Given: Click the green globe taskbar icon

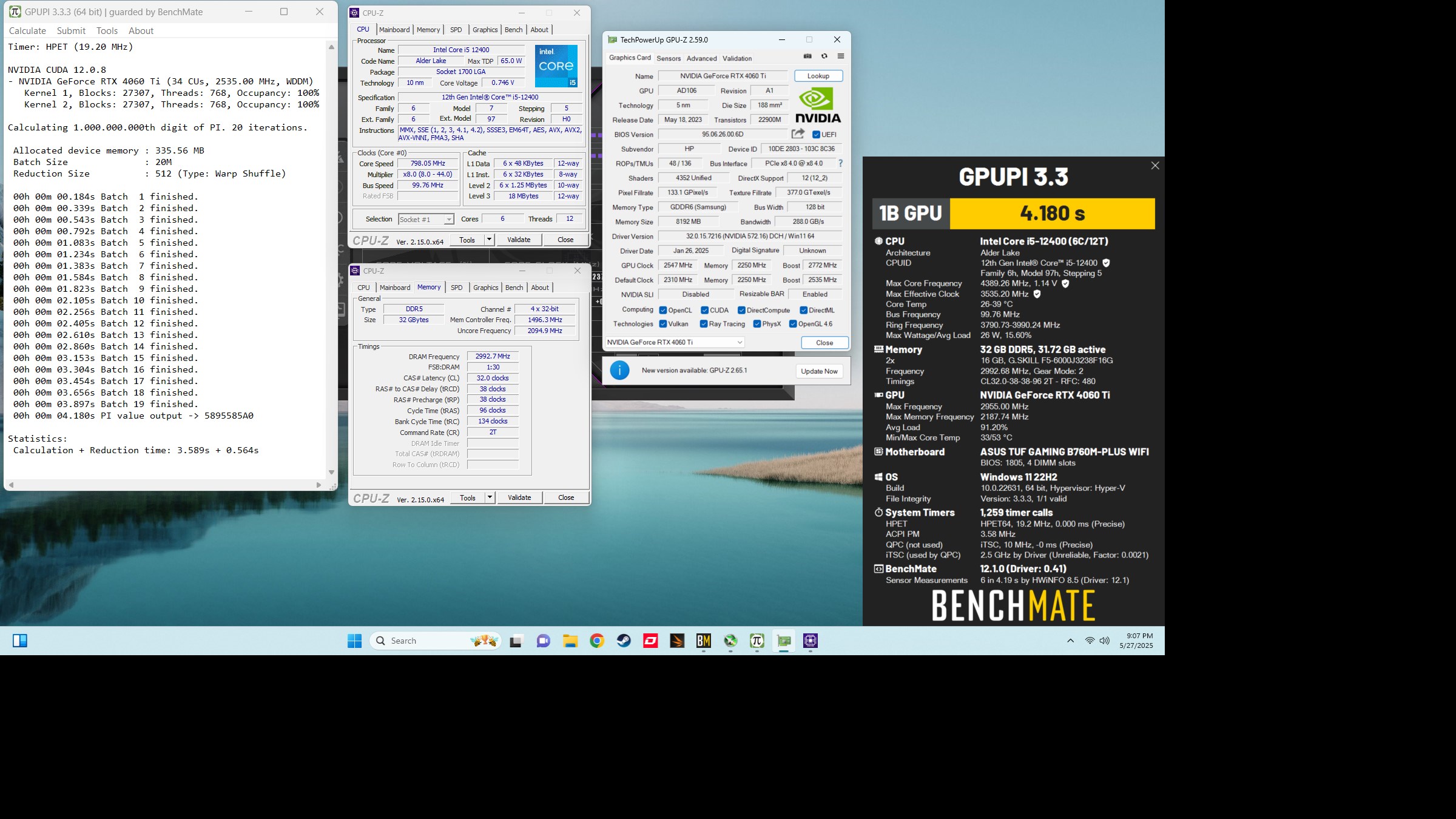Looking at the screenshot, I should [730, 641].
